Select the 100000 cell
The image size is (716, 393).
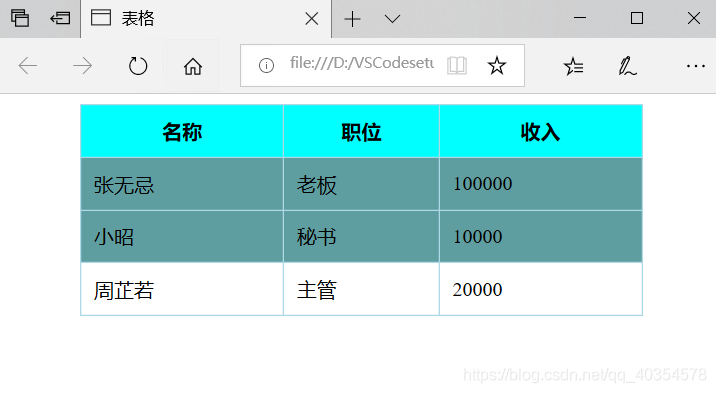click(x=541, y=184)
